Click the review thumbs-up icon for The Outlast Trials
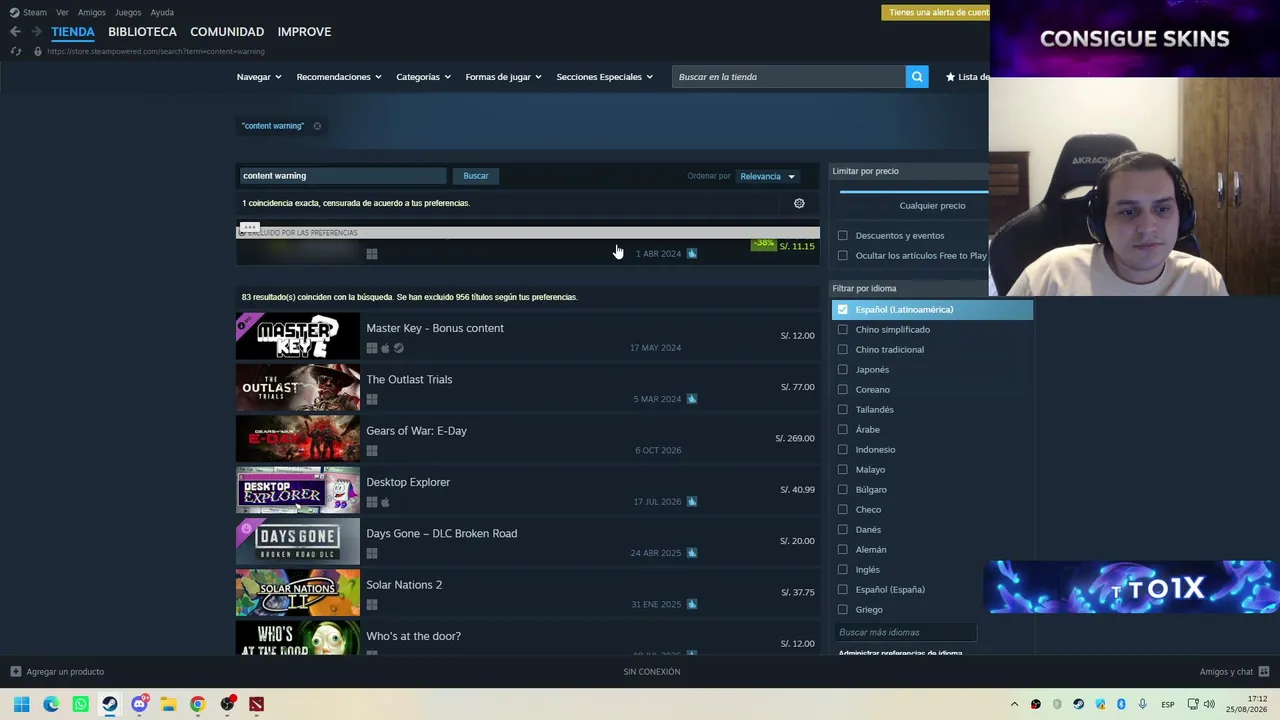This screenshot has height=720, width=1280. coord(692,399)
